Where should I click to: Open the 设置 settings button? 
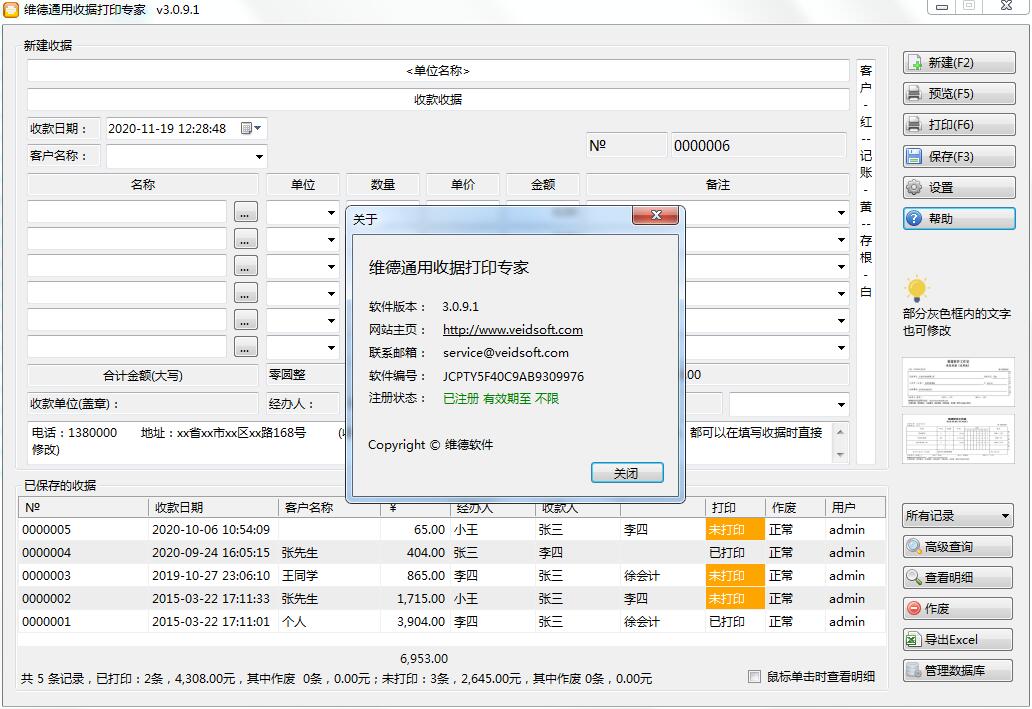coord(959,188)
